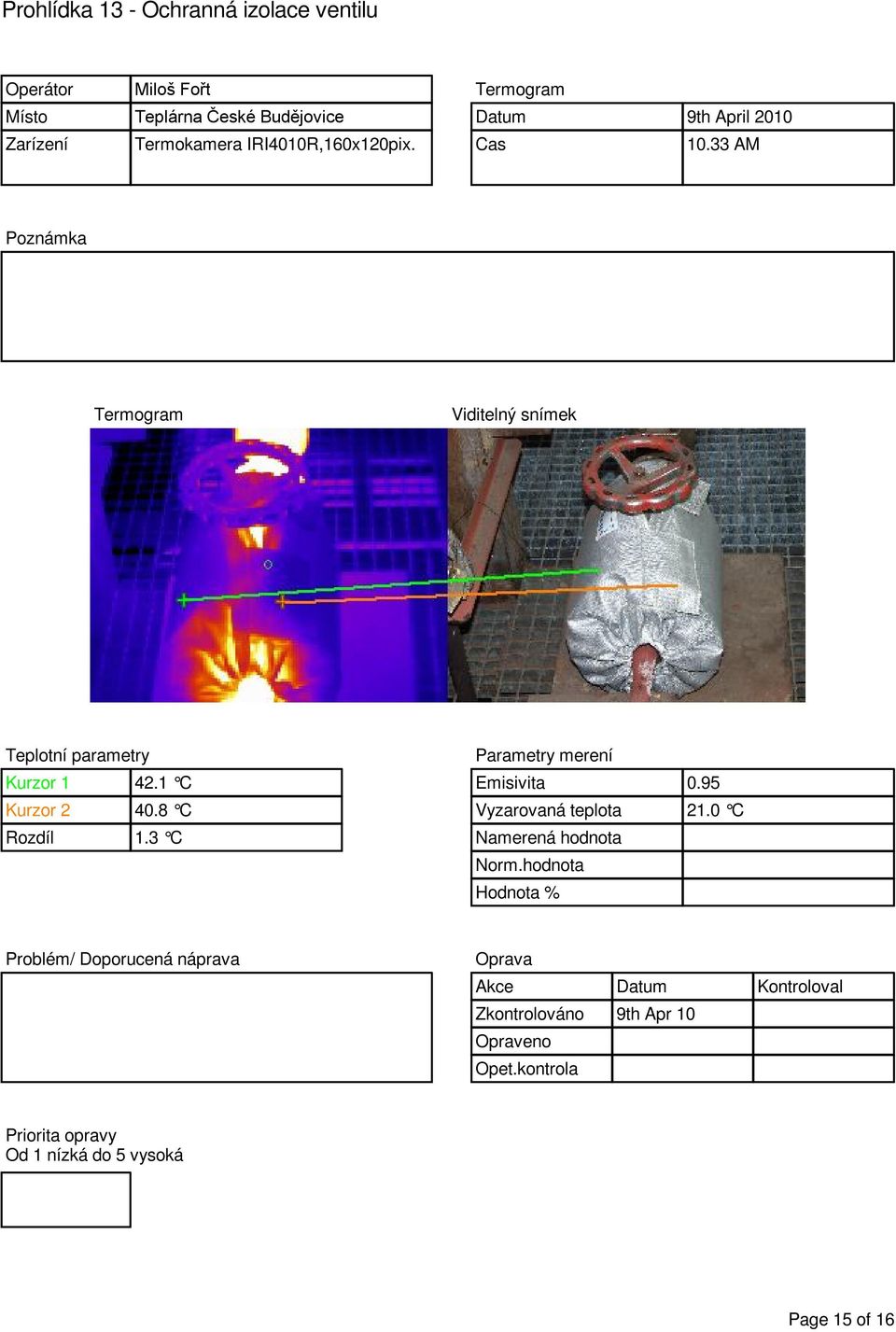
Task: Click the empty Poznámka note field
Action: click(x=448, y=306)
